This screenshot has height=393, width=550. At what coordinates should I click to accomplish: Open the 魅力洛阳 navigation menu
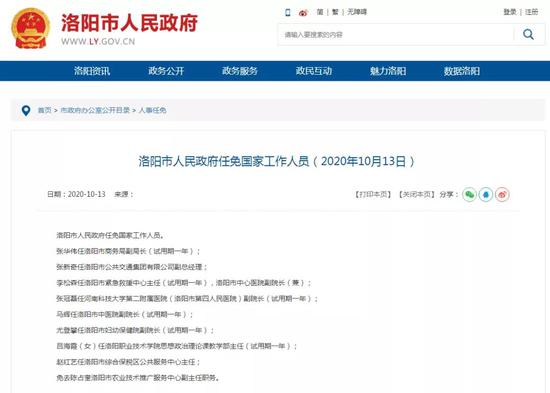click(x=388, y=71)
